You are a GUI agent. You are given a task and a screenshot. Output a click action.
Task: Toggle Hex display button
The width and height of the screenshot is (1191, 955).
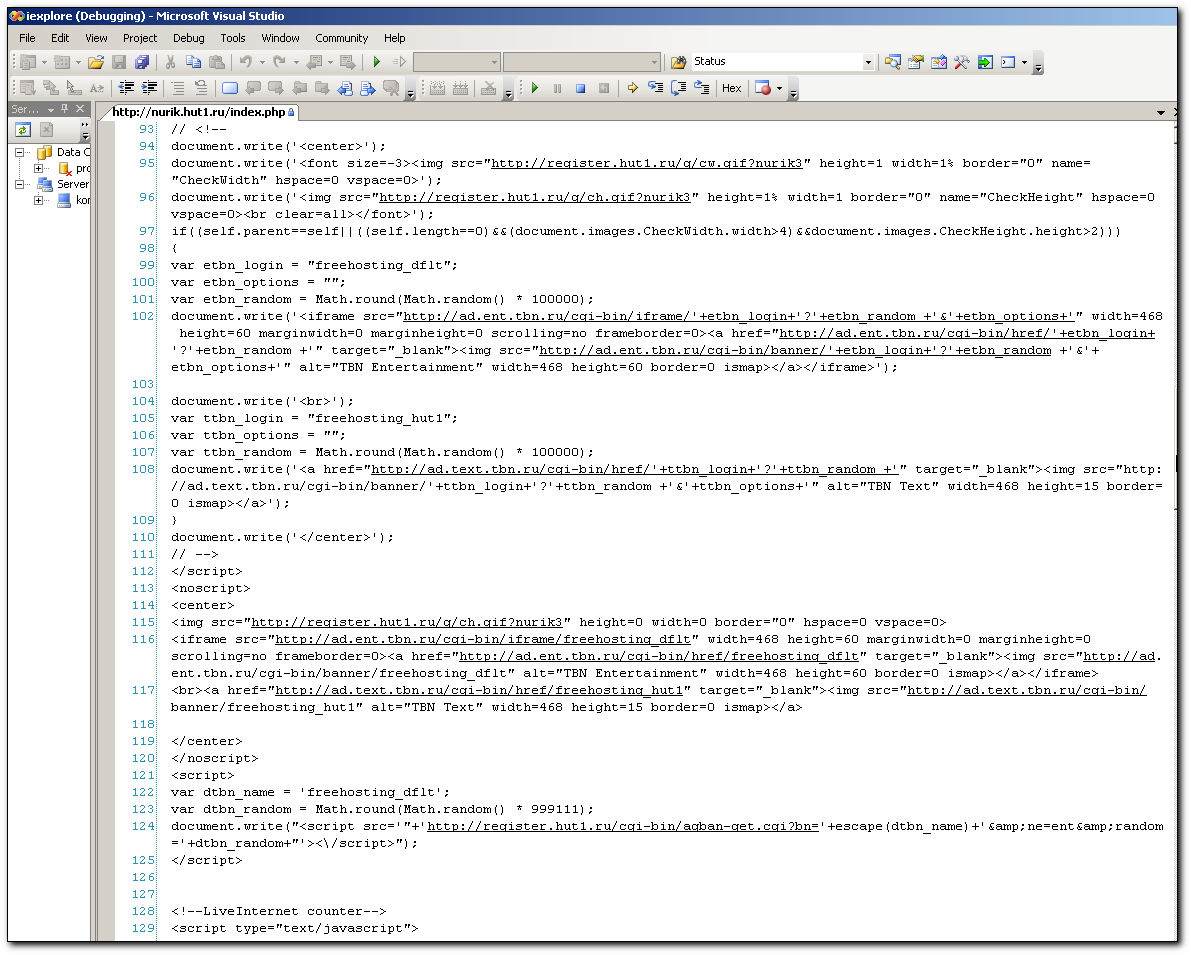pyautogui.click(x=731, y=88)
